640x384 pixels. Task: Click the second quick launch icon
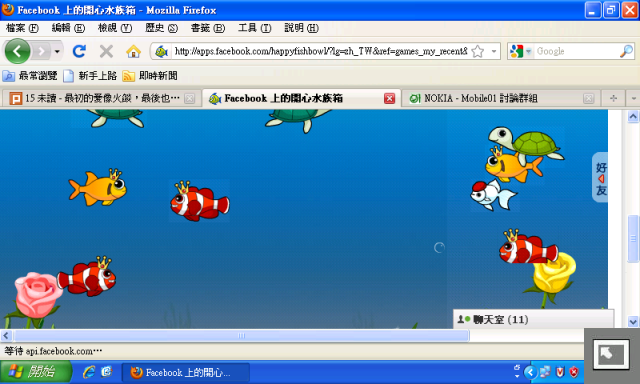click(x=107, y=372)
